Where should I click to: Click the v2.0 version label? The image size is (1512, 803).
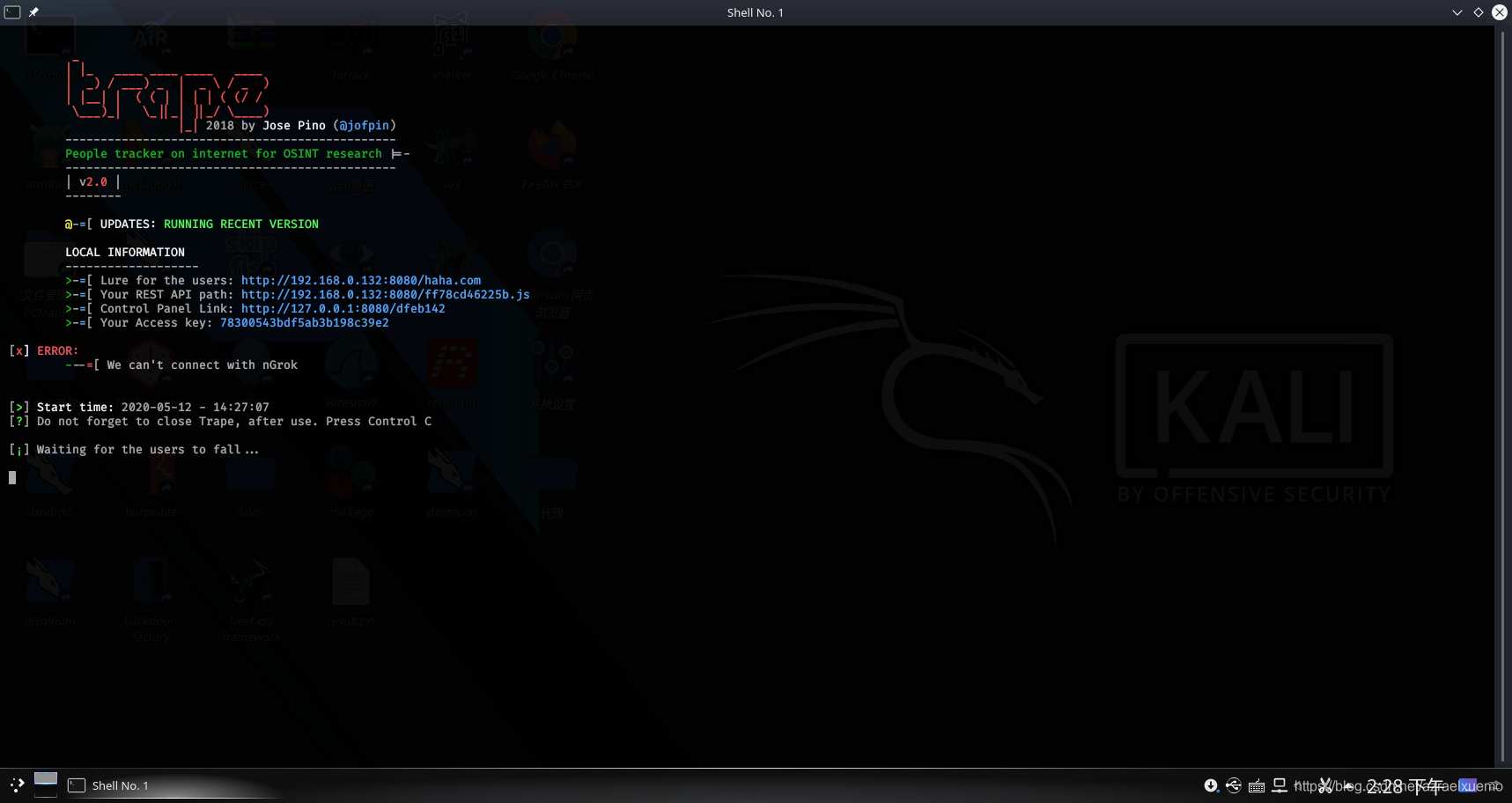(x=93, y=182)
